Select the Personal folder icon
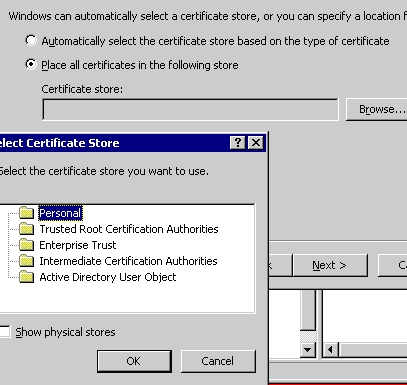 click(x=27, y=213)
